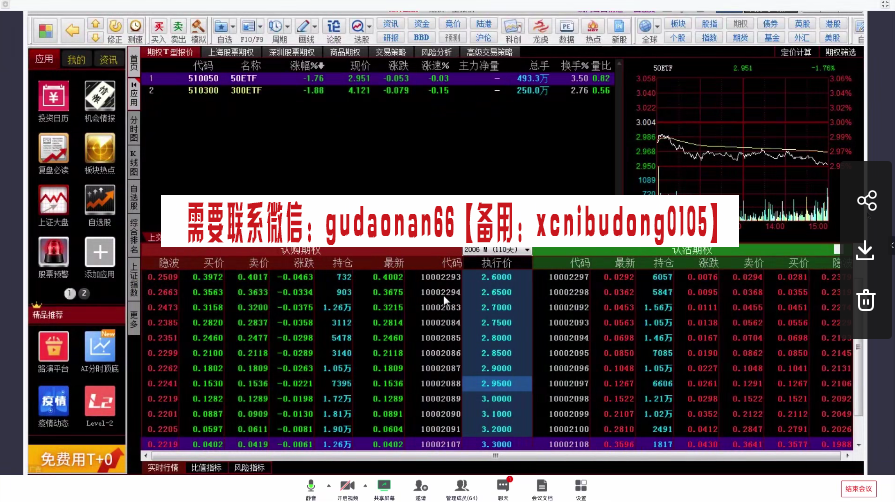895x502 pixels.
Task: Click the share icon on right panel
Action: point(866,201)
